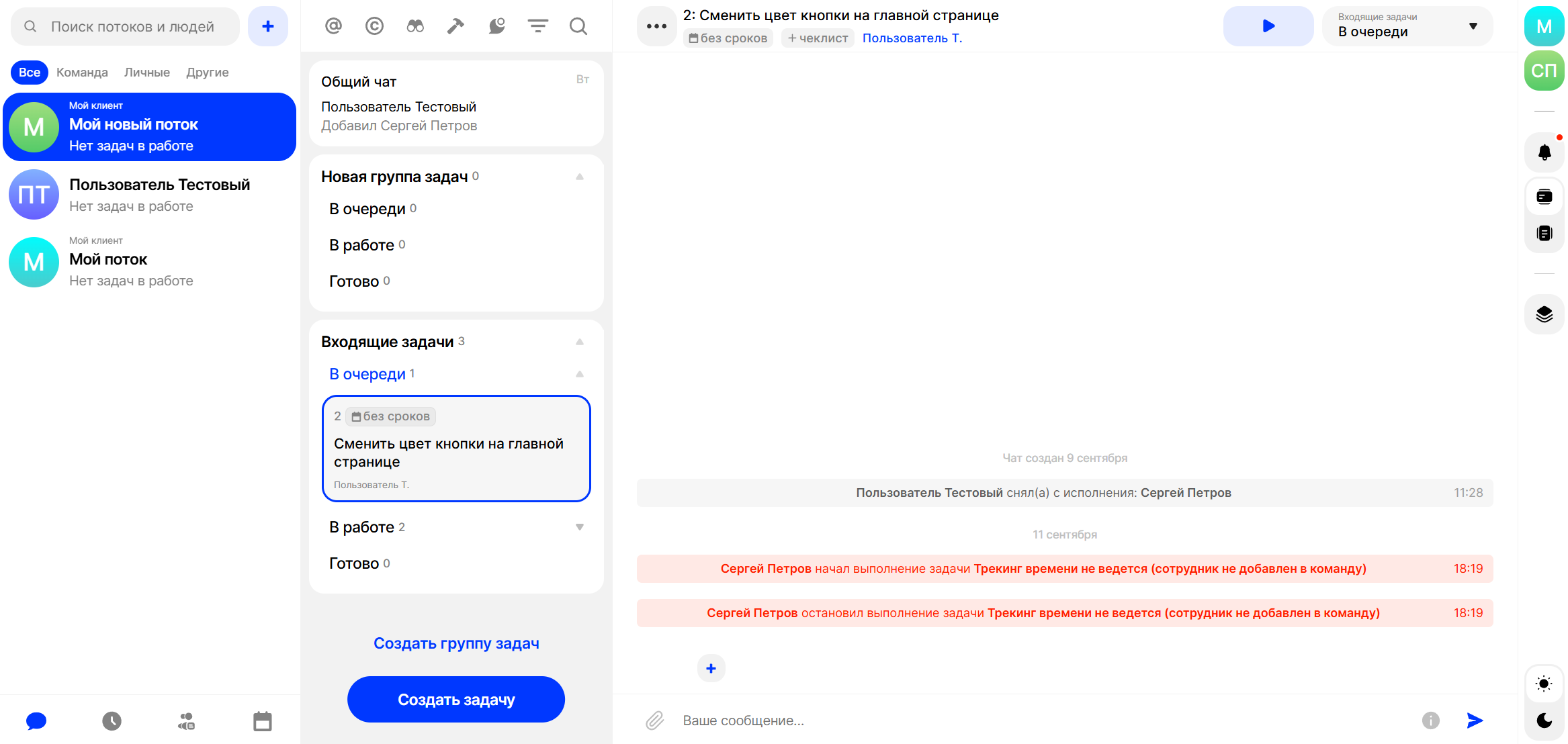
Task: Click the hammer tool icon
Action: (x=455, y=26)
